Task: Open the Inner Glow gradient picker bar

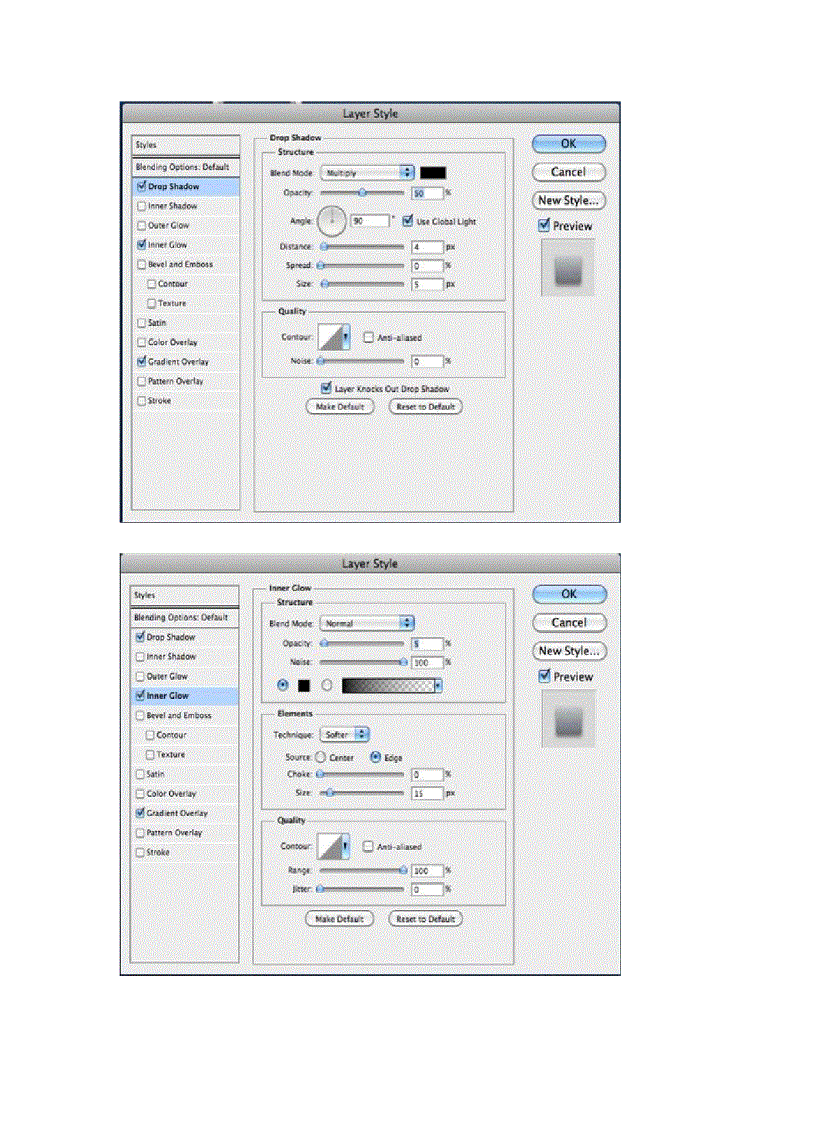Action: tap(391, 686)
